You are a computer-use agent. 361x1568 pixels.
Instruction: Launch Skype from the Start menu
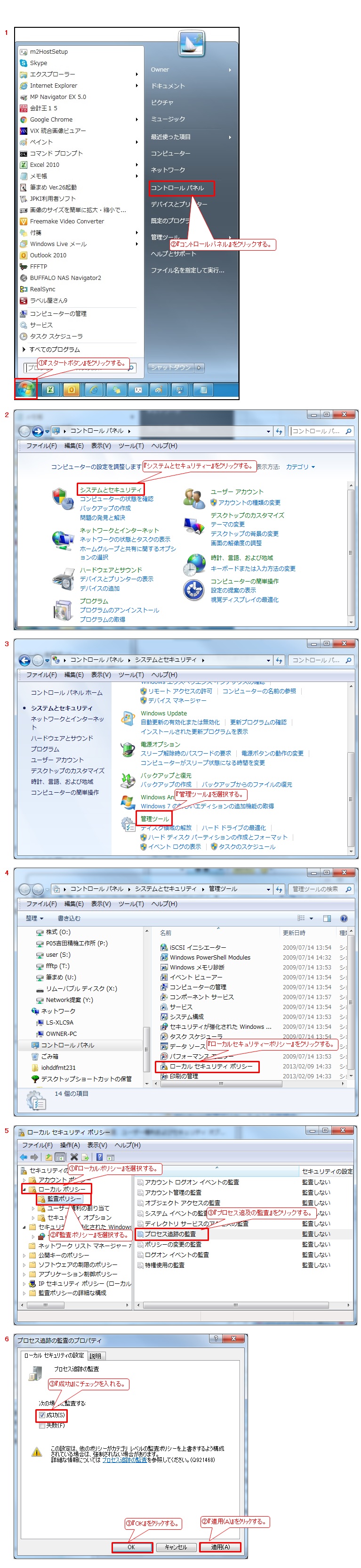pyautogui.click(x=38, y=63)
